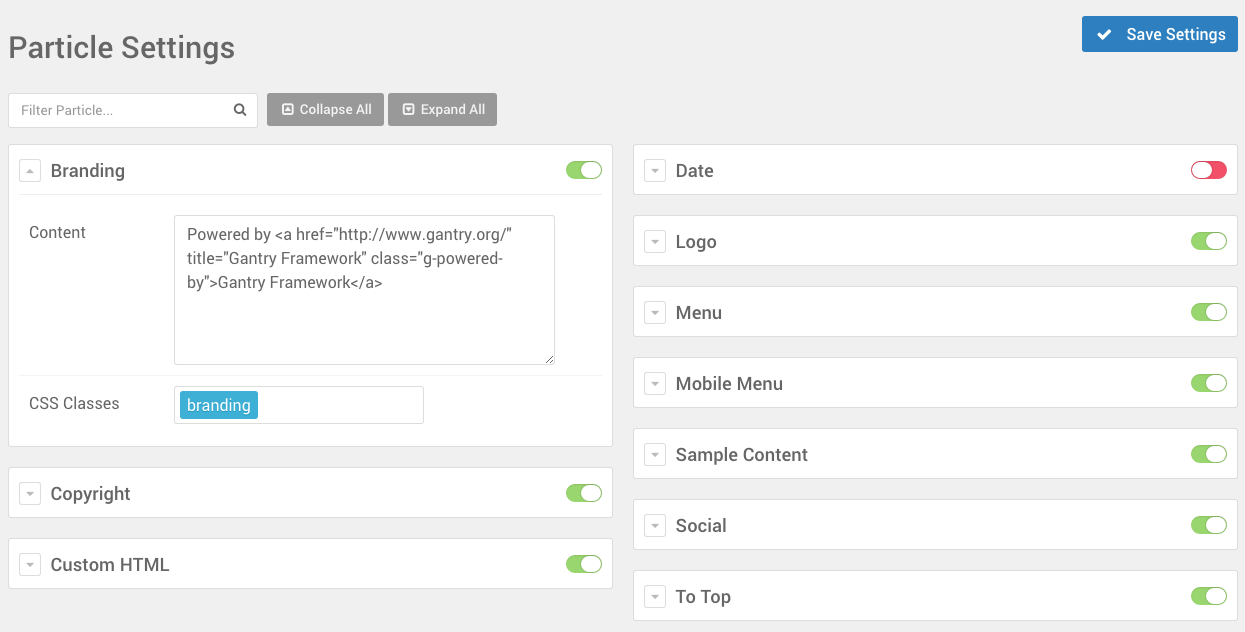The height and width of the screenshot is (632, 1245).
Task: Open the Logo particle chevron
Action: tap(655, 242)
